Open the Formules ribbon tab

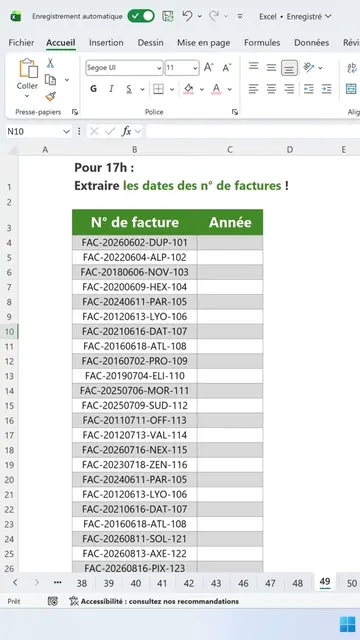(x=262, y=43)
